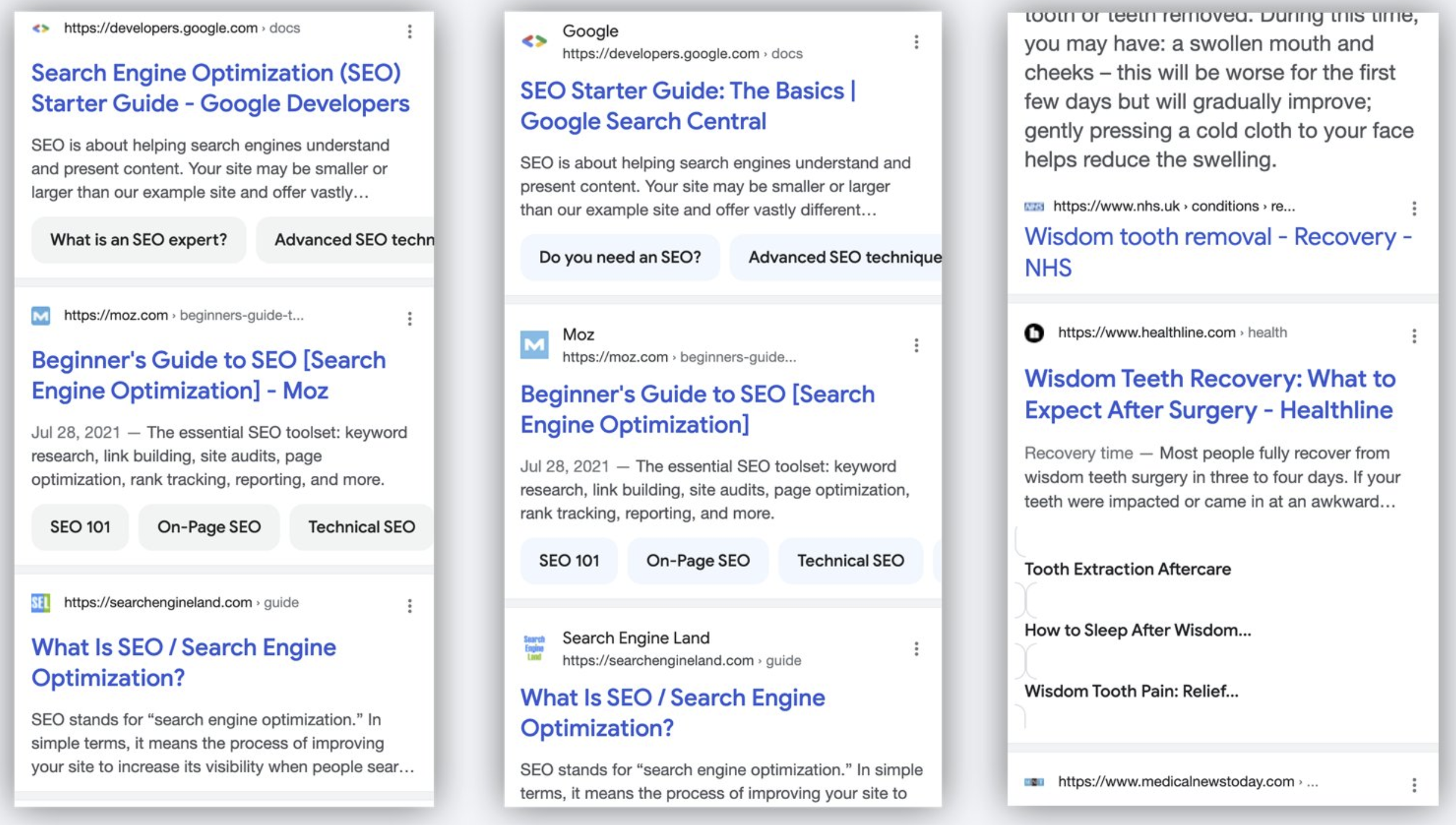
Task: Select the "What is an SEO expert?" chip
Action: 138,240
